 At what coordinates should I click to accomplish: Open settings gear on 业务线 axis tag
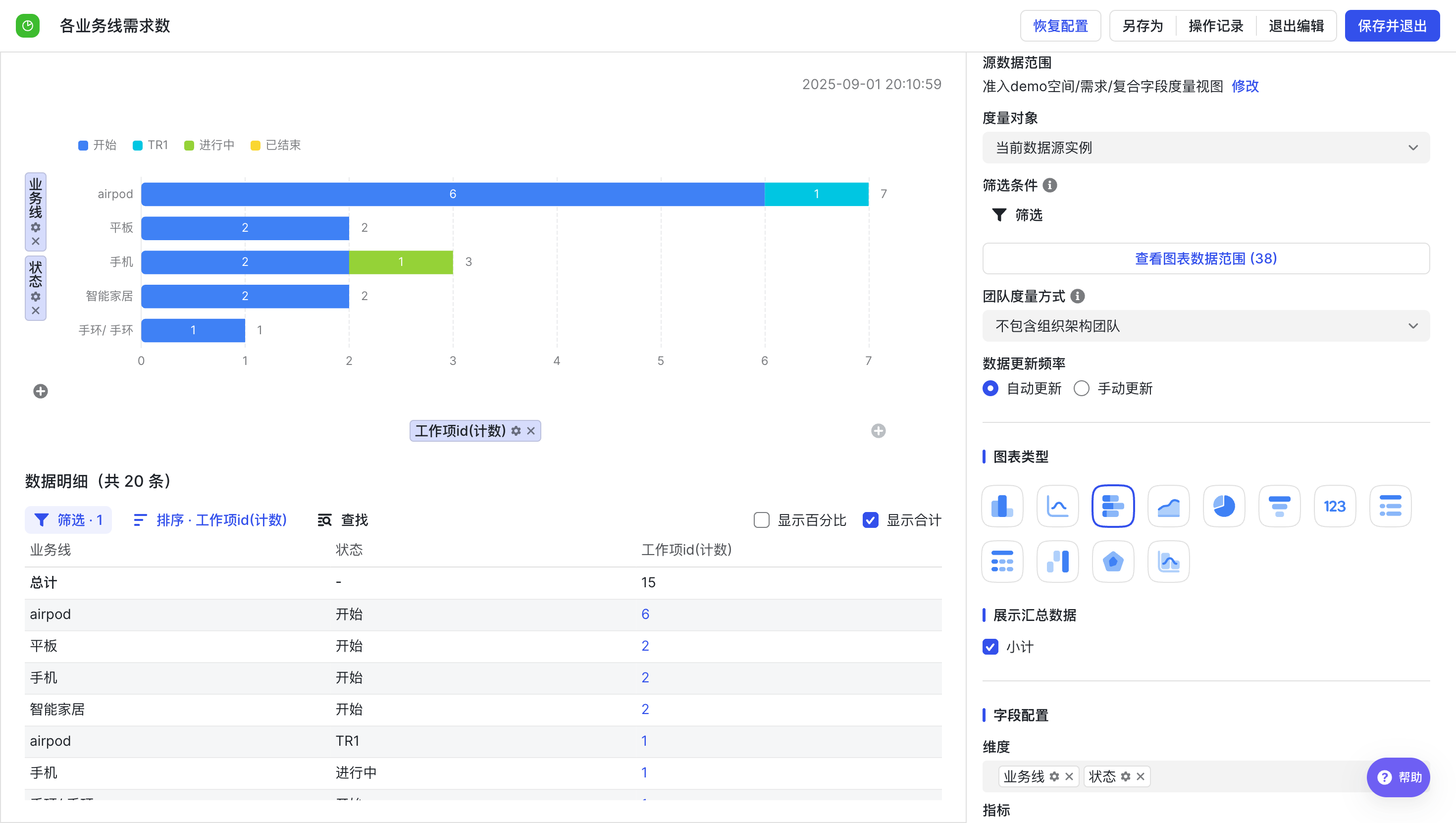tap(36, 227)
